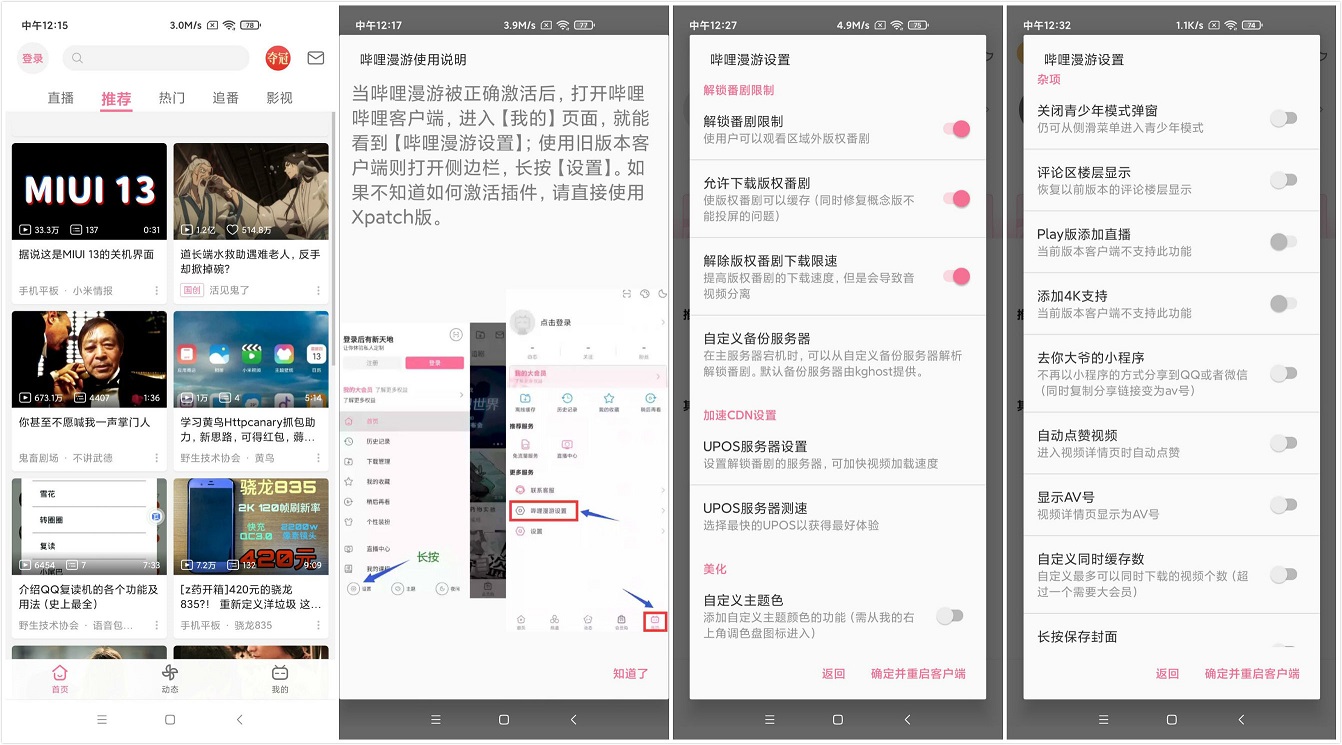Open the envelope message icon

[x=315, y=58]
